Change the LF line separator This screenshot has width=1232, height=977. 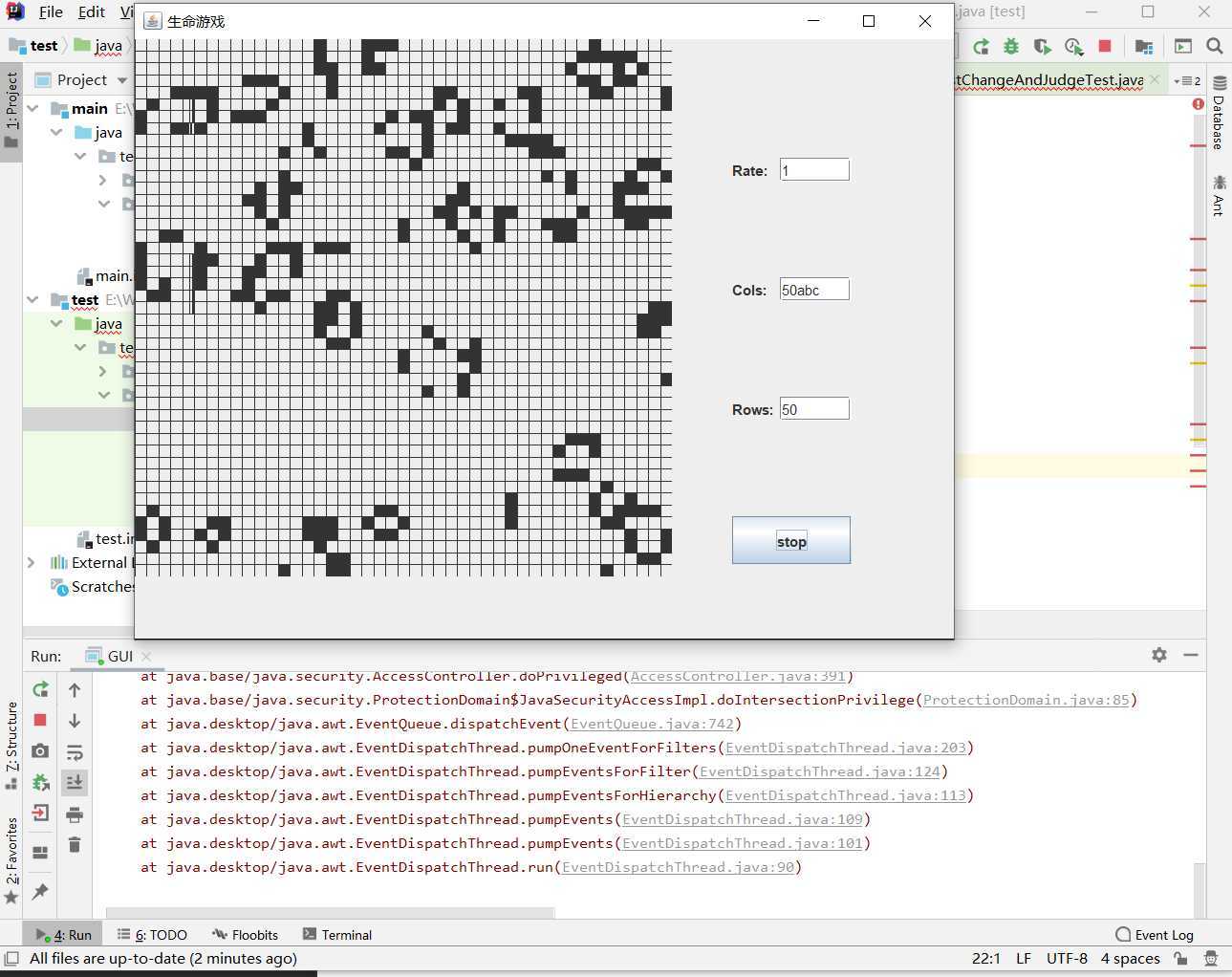(x=1023, y=958)
